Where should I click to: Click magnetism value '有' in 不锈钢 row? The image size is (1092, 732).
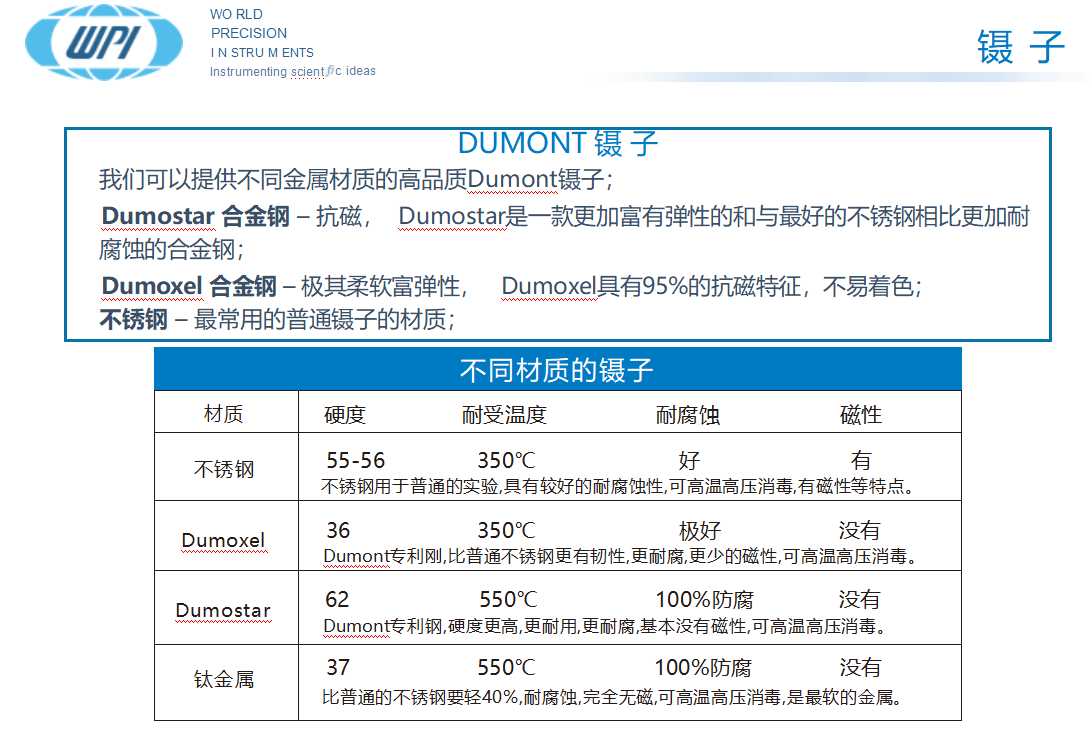(861, 460)
